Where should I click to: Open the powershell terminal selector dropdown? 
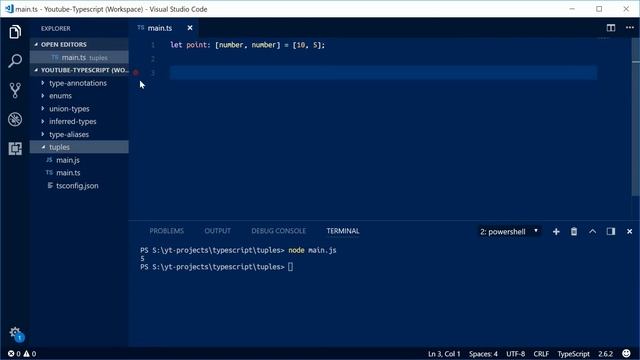pyautogui.click(x=509, y=231)
